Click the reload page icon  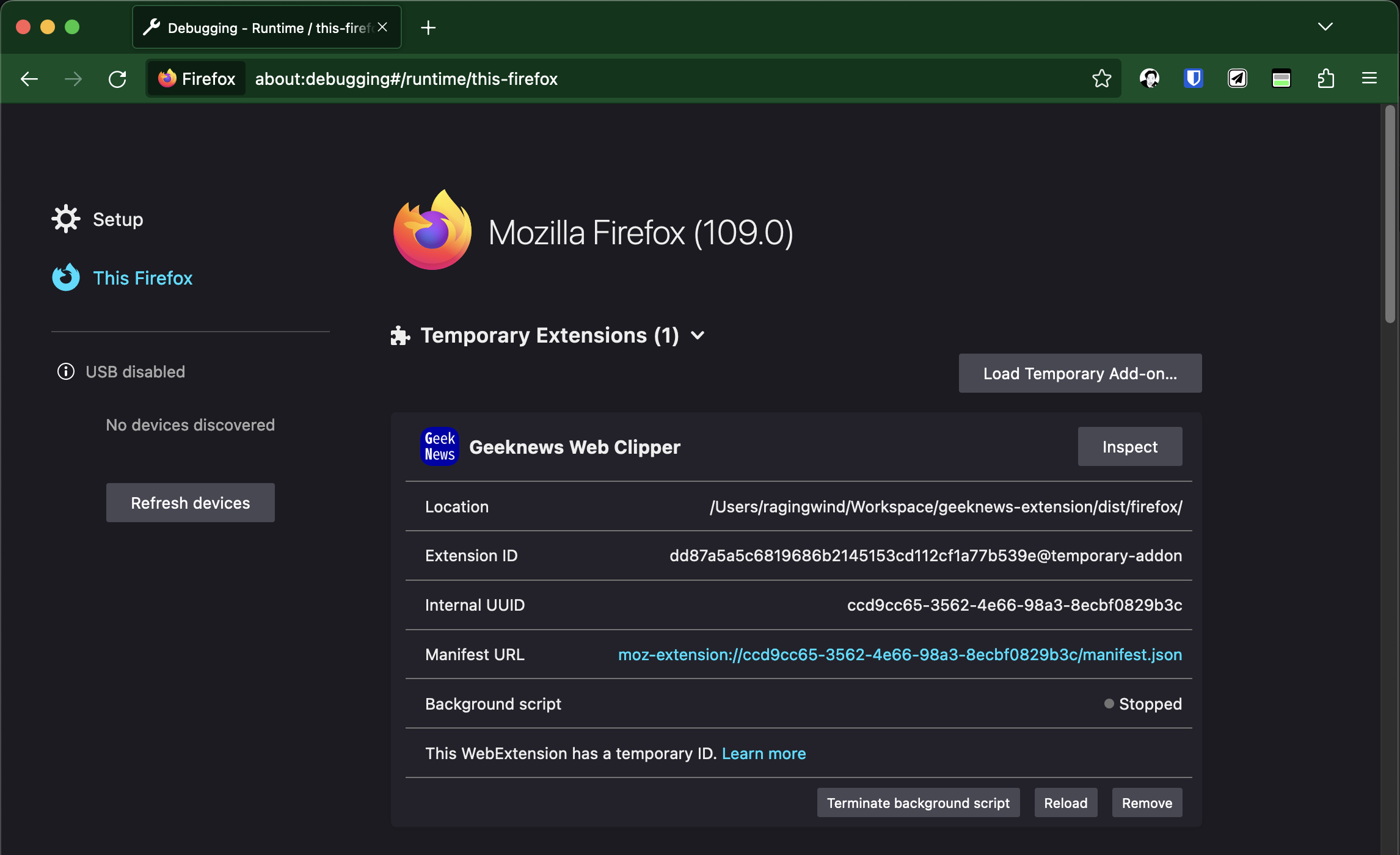[117, 79]
